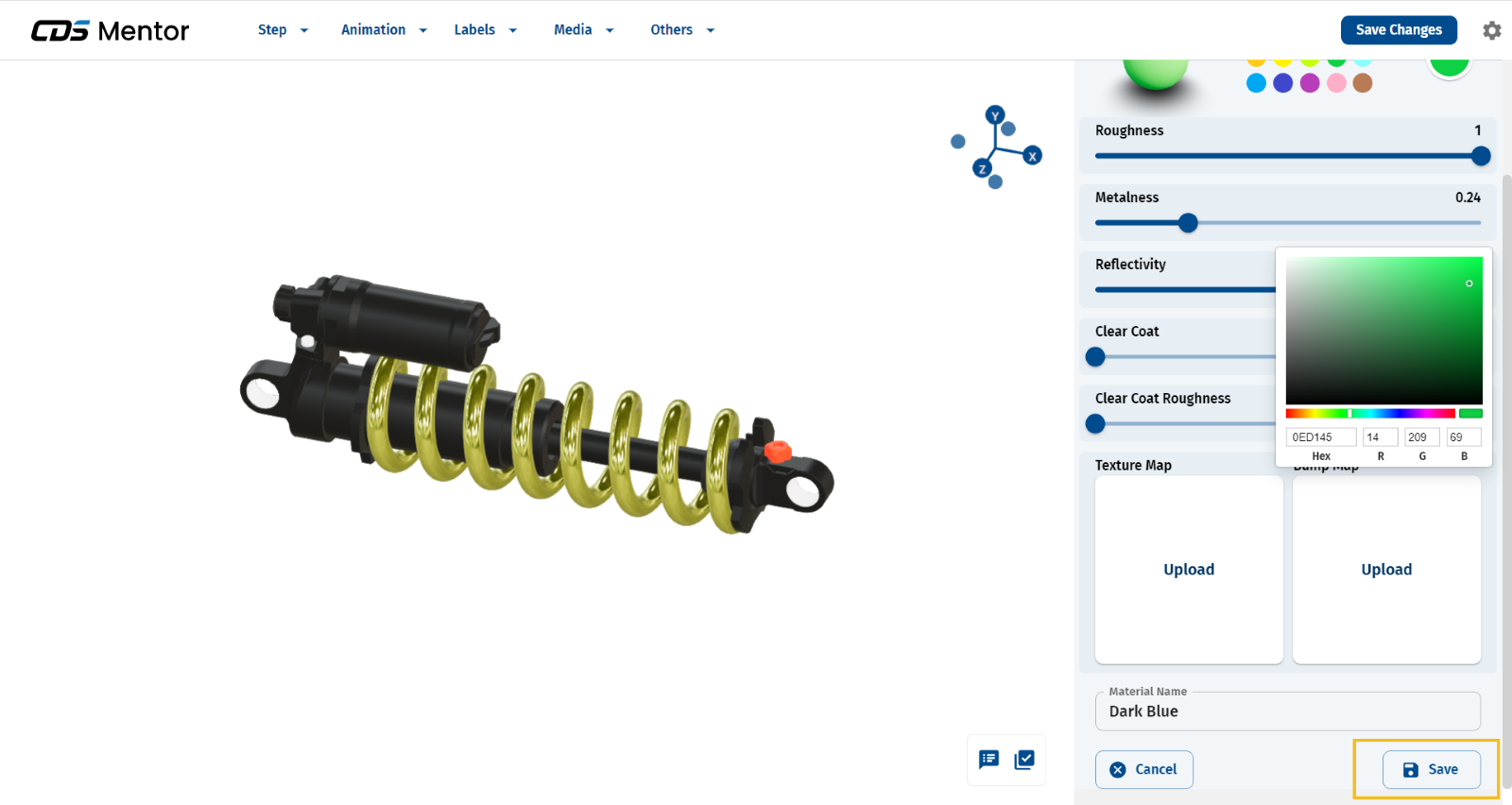Expand the Animation dropdown menu

(384, 30)
